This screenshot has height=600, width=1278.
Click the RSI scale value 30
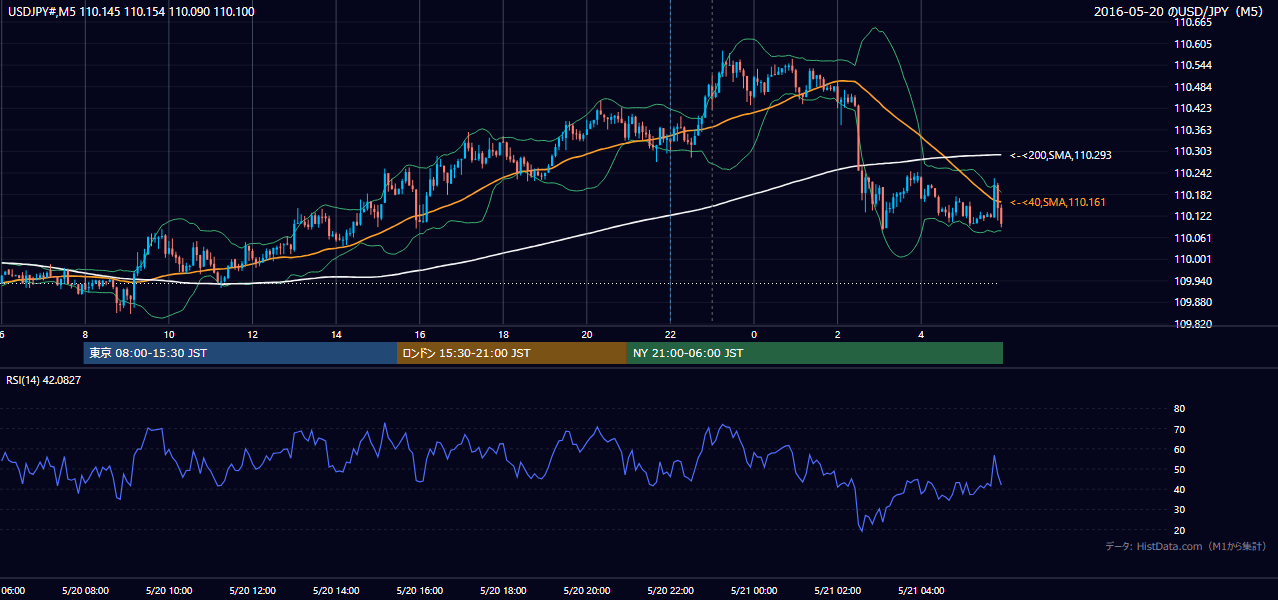coord(1179,509)
